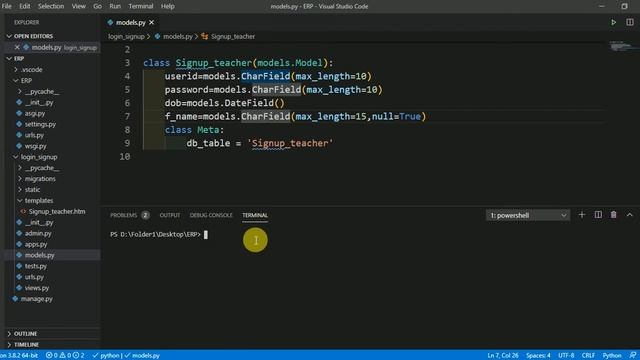
Task: Open the Edit menu
Action: (24, 6)
